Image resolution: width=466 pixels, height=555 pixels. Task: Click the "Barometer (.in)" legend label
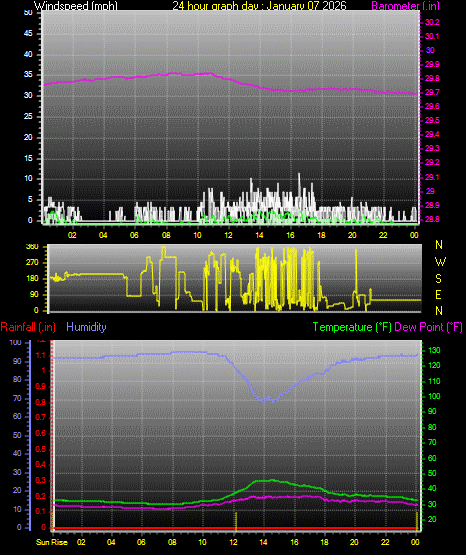405,6
